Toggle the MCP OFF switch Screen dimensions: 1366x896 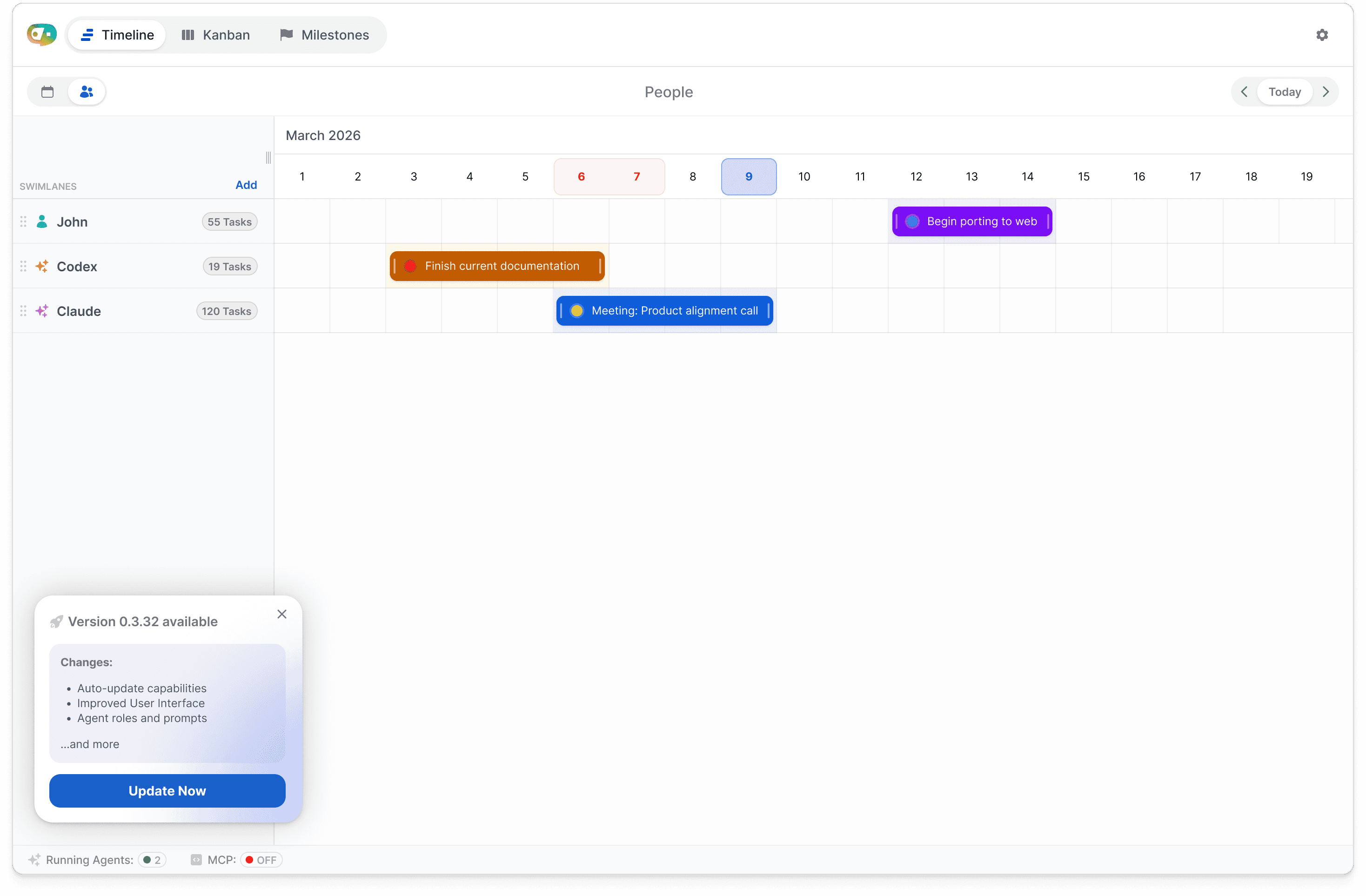(x=262, y=860)
